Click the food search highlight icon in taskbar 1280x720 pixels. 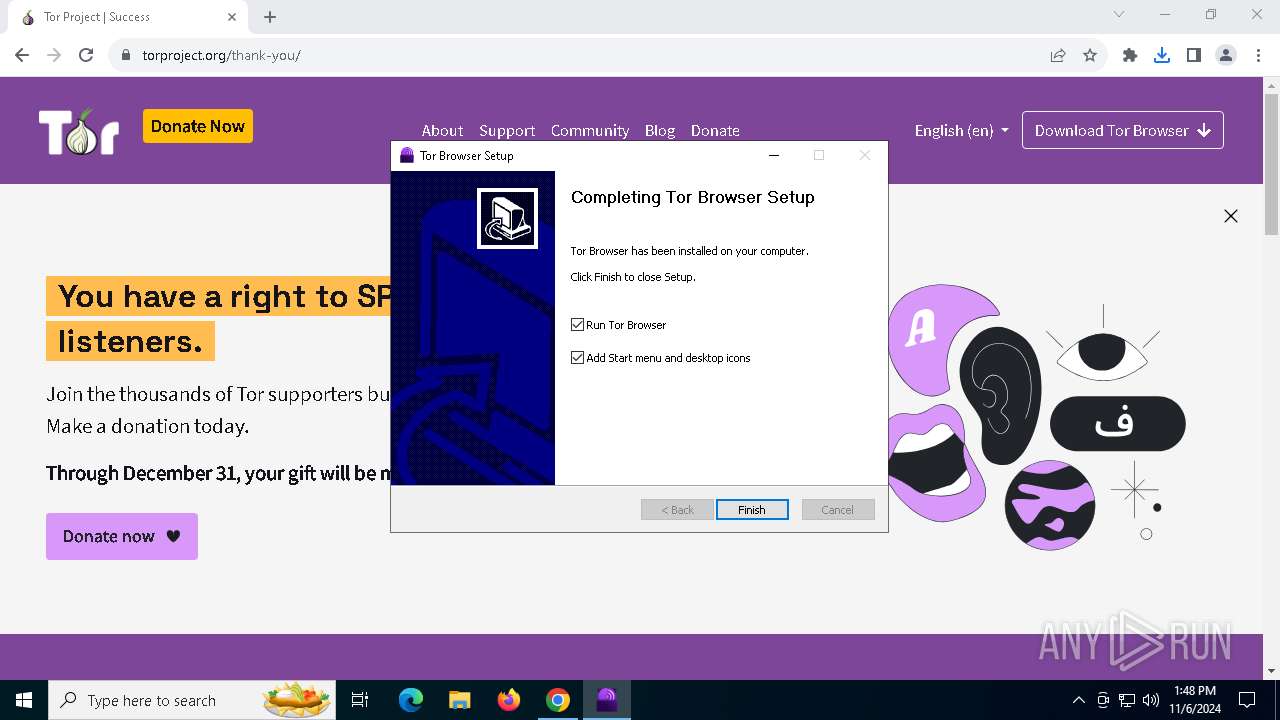[x=297, y=700]
